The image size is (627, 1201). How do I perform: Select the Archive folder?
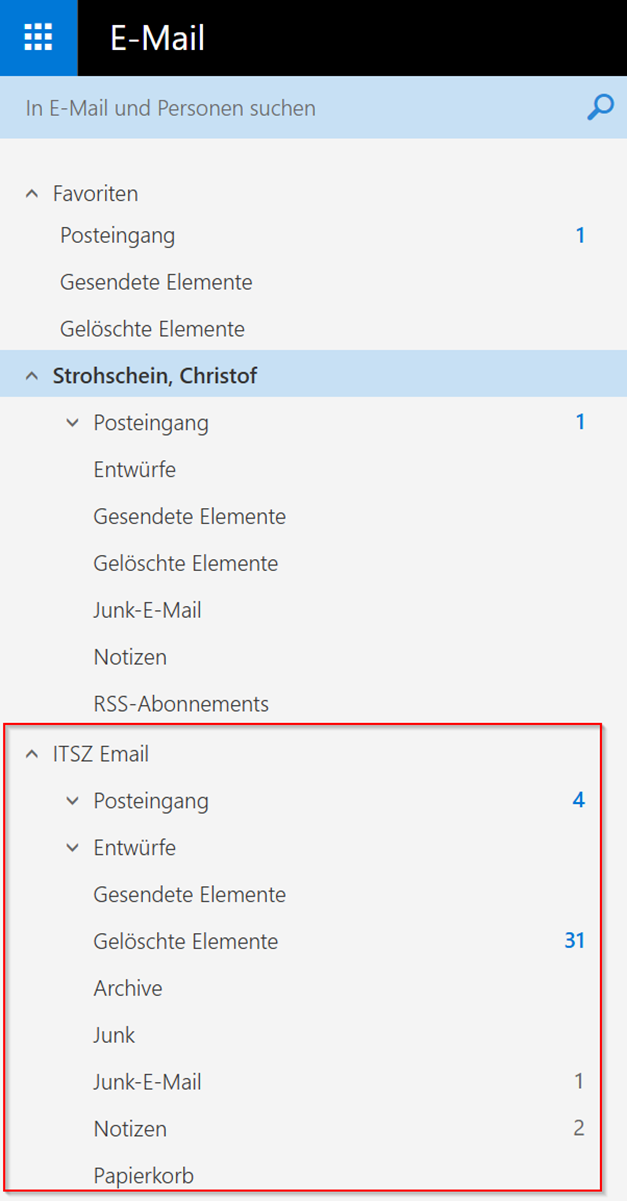(x=128, y=988)
